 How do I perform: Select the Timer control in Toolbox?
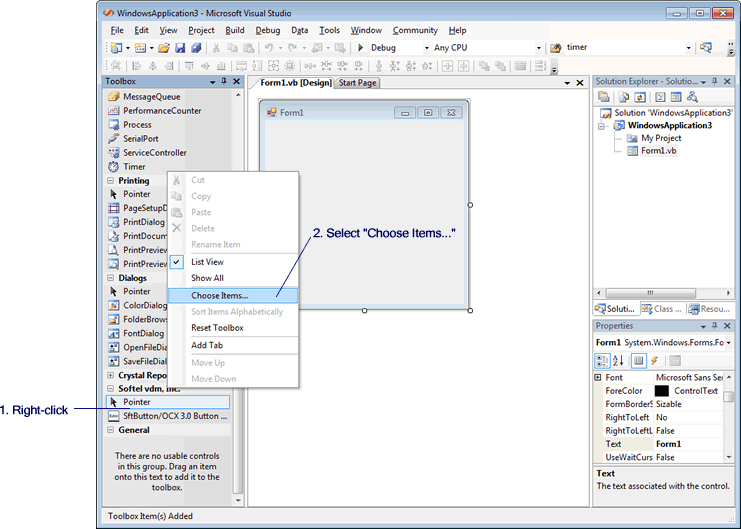click(134, 167)
